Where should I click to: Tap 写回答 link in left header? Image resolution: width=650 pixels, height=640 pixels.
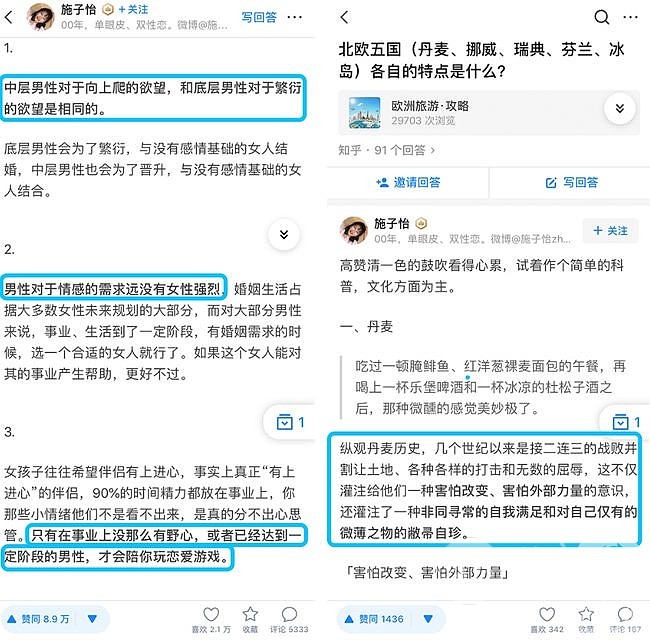(259, 17)
